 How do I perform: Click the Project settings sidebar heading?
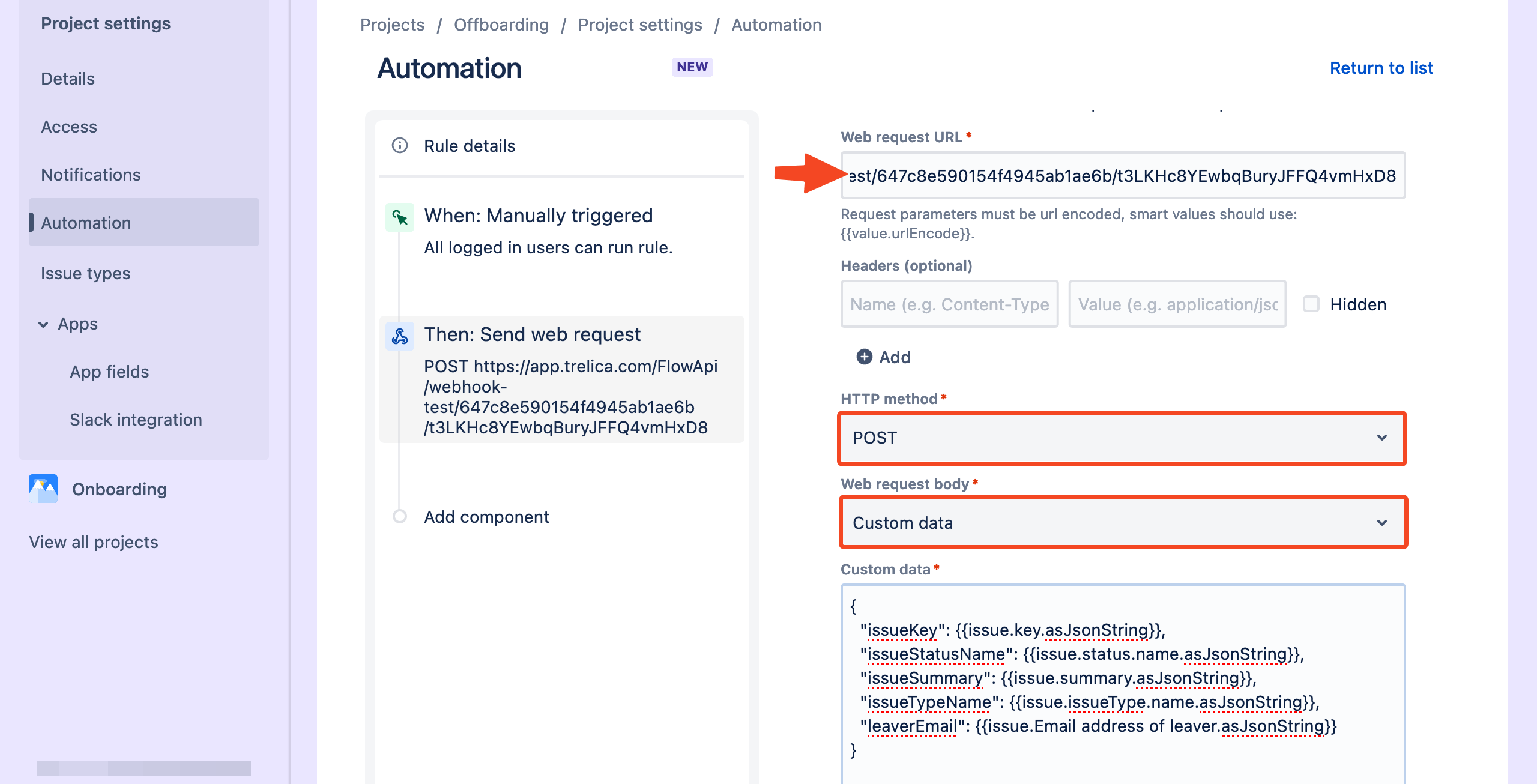point(106,23)
